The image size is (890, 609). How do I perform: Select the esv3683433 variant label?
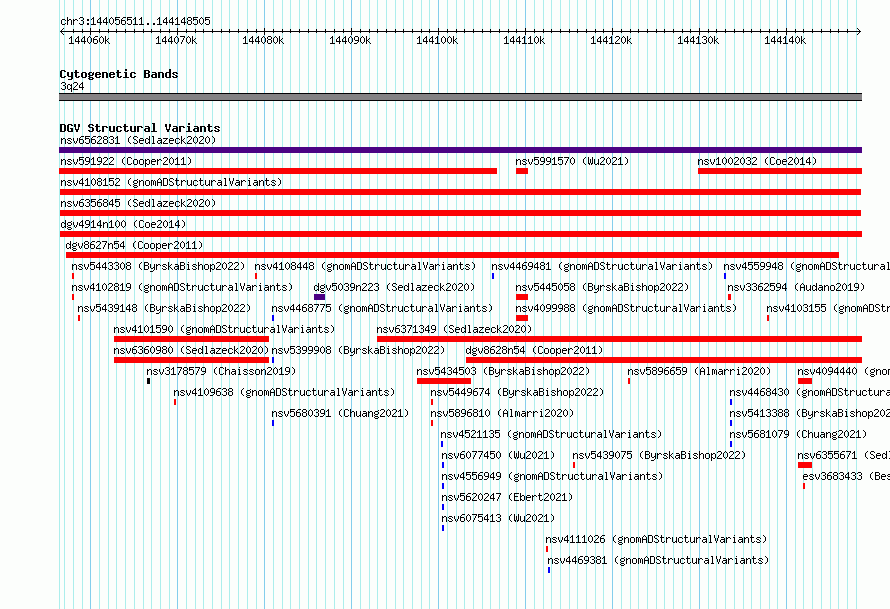click(846, 476)
